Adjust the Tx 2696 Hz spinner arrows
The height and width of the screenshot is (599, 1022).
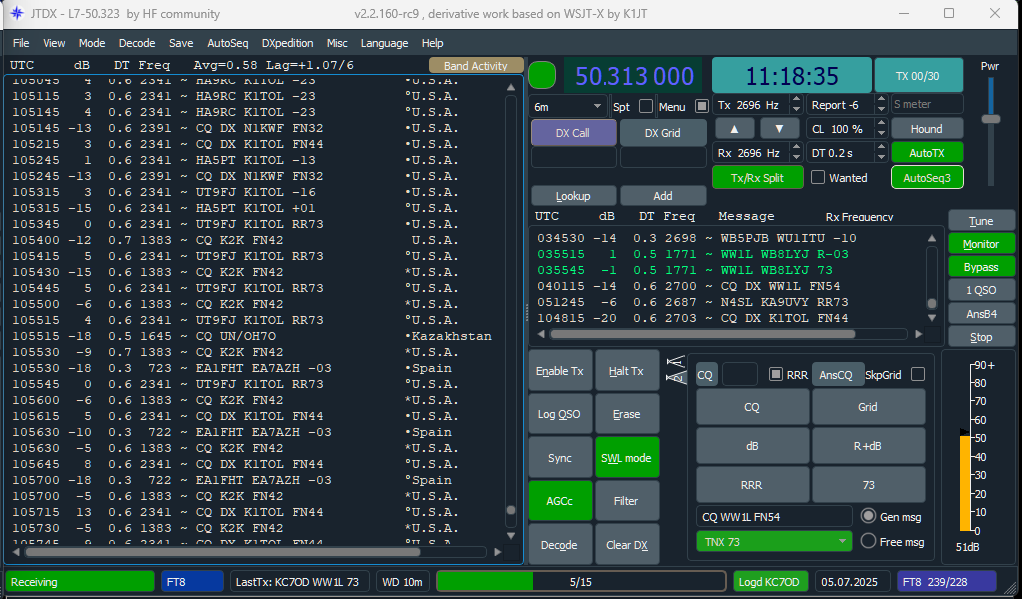pyautogui.click(x=796, y=105)
